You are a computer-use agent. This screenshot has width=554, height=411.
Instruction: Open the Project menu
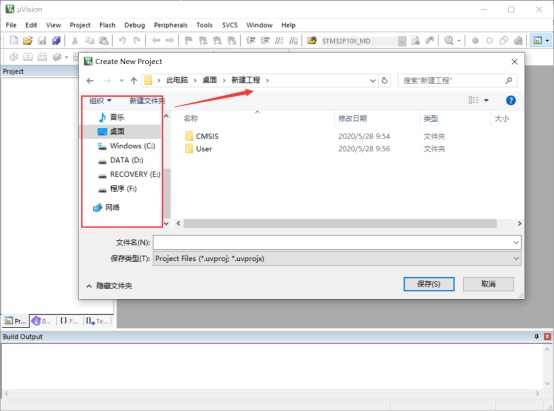tap(80, 25)
